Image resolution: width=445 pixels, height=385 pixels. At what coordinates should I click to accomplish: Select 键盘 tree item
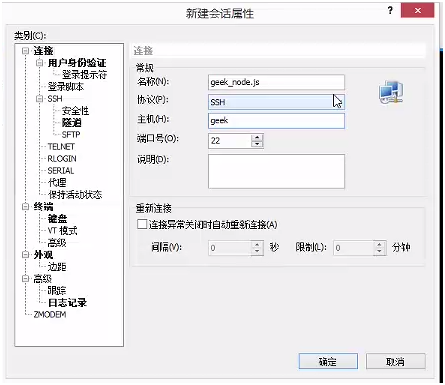(x=57, y=219)
